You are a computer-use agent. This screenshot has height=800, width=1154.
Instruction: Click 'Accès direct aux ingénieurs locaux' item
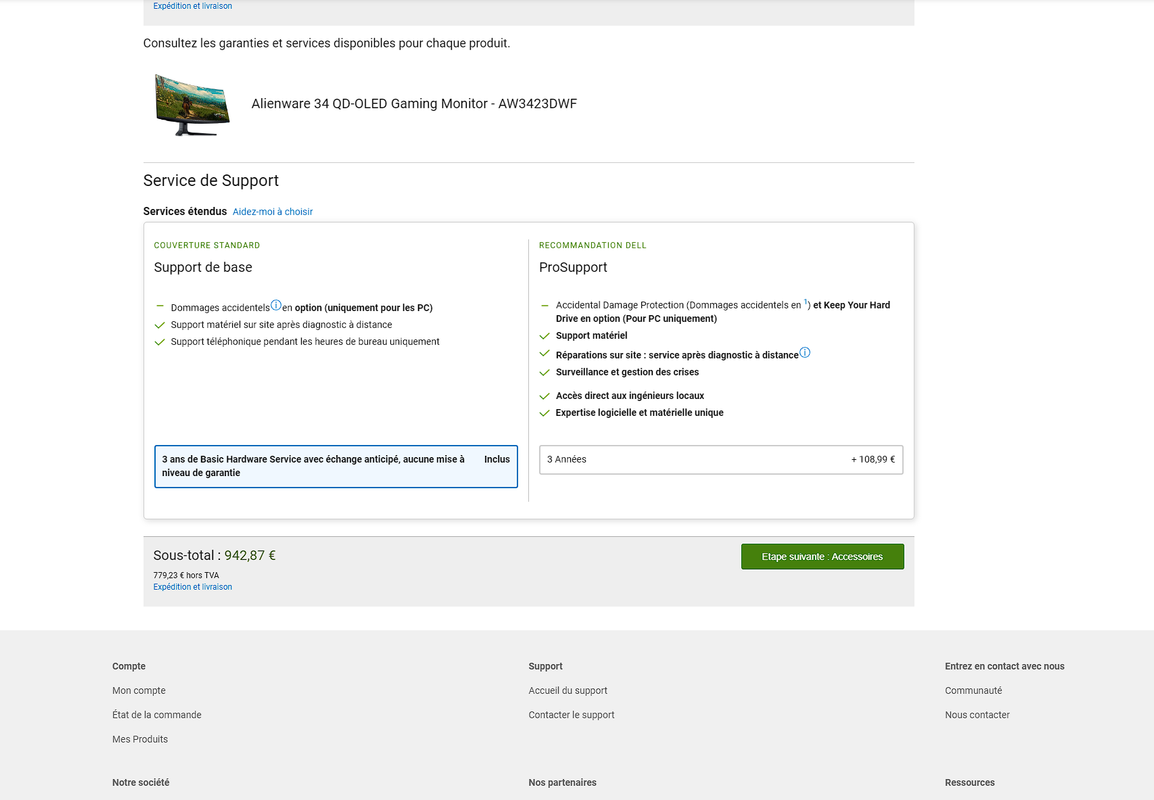click(x=629, y=396)
